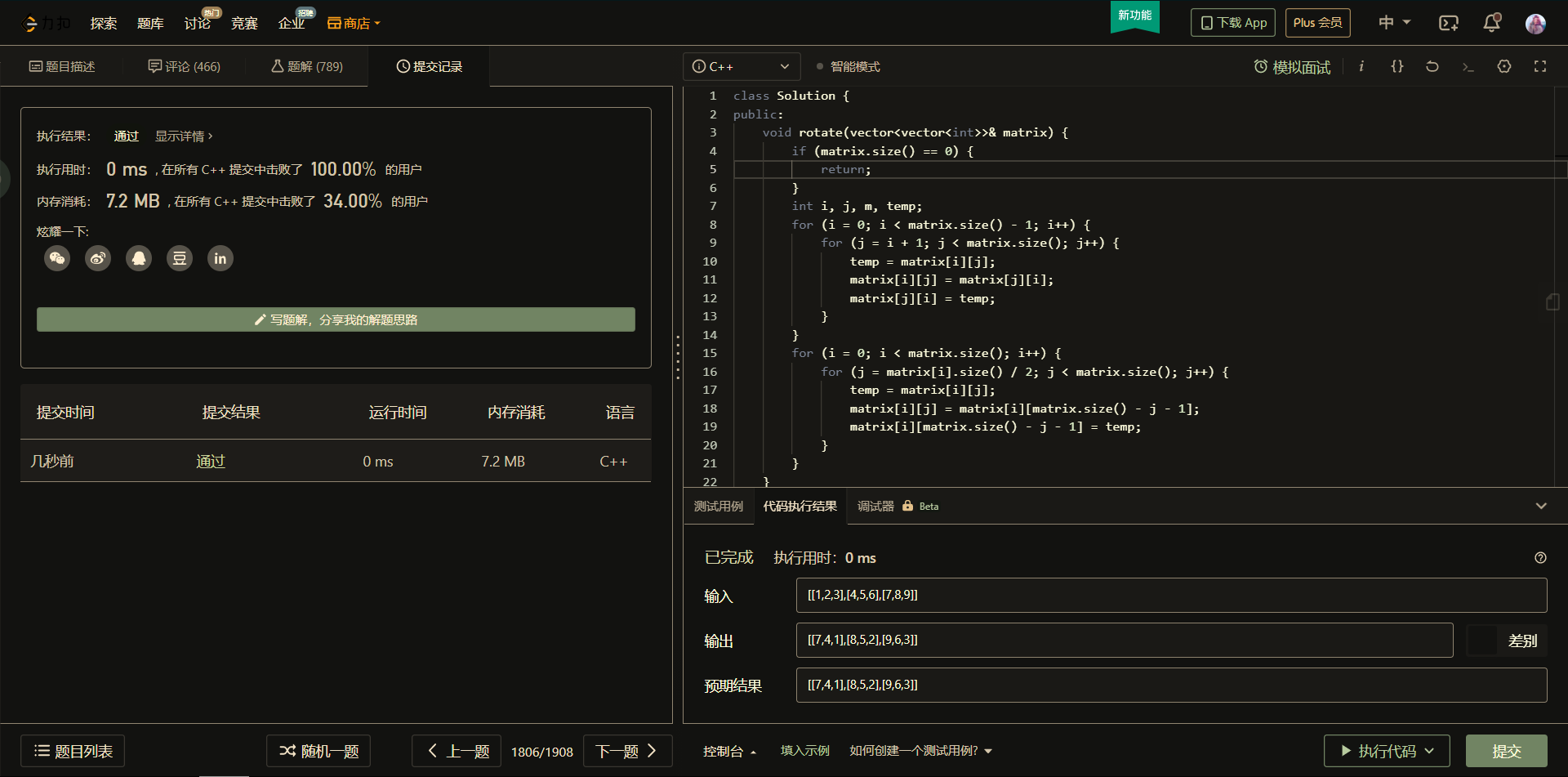1568x777 pixels.
Task: Collapse the console panel chevron
Action: (1541, 507)
